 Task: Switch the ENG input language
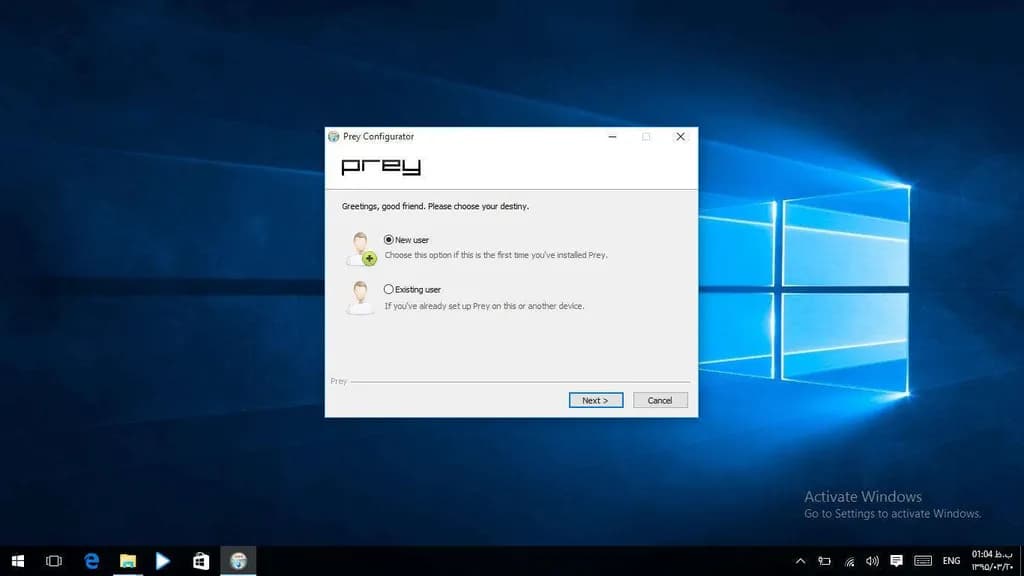coord(951,561)
